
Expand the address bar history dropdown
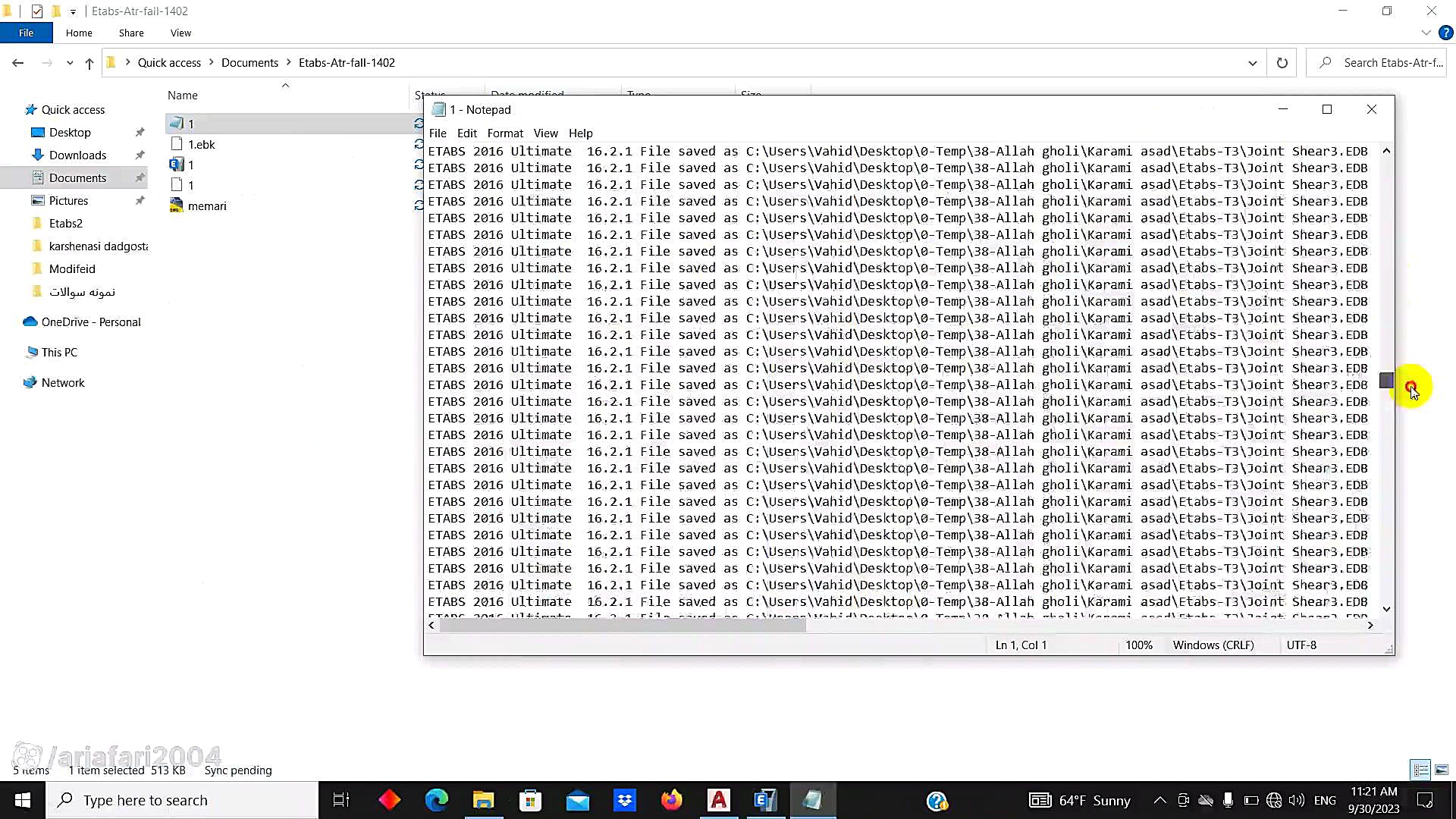point(1253,63)
